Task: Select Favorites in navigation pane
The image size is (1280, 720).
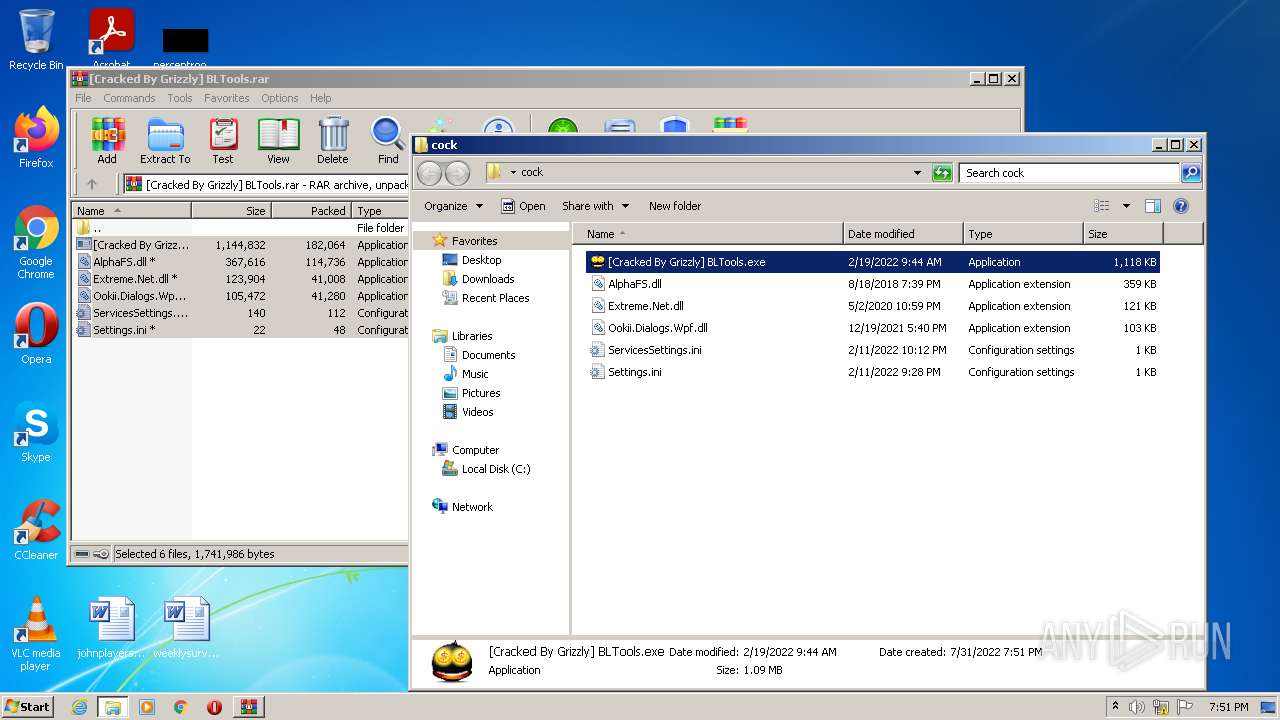Action: (x=474, y=241)
